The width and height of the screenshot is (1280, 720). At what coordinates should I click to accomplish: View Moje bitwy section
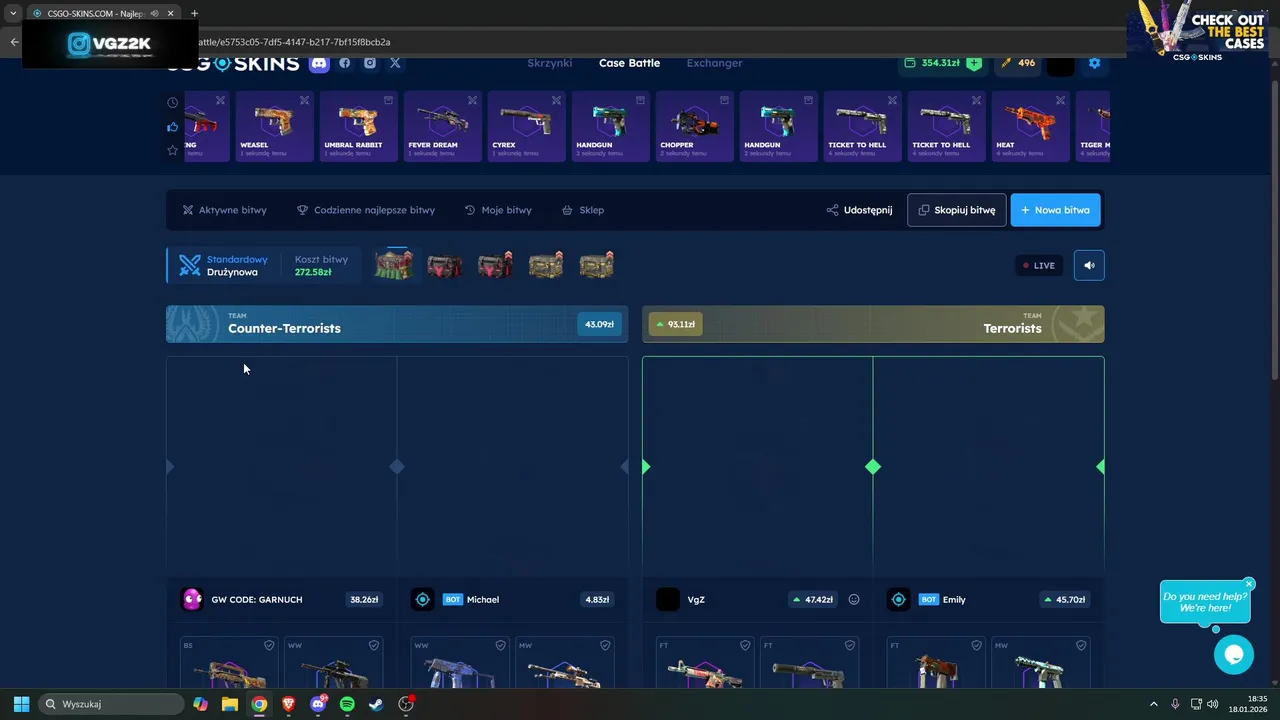(x=498, y=210)
